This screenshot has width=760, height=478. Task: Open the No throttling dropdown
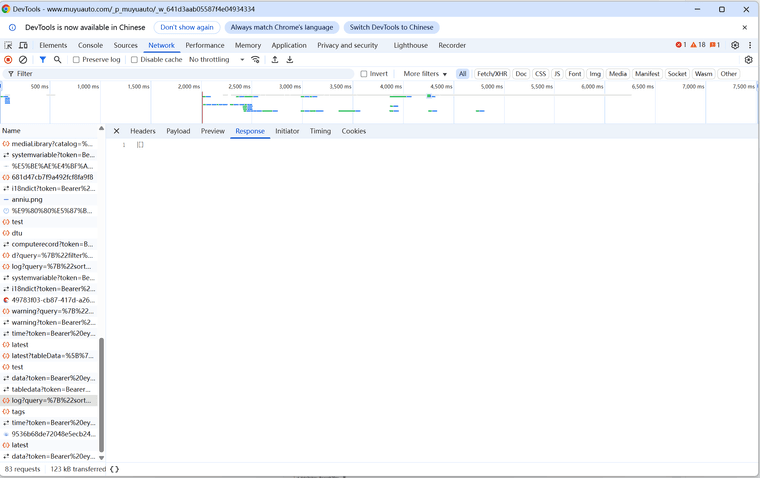(x=217, y=60)
